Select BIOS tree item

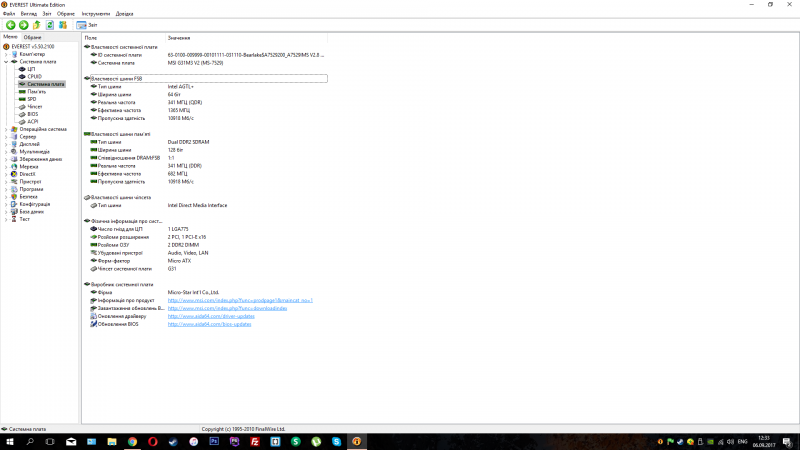click(x=33, y=114)
